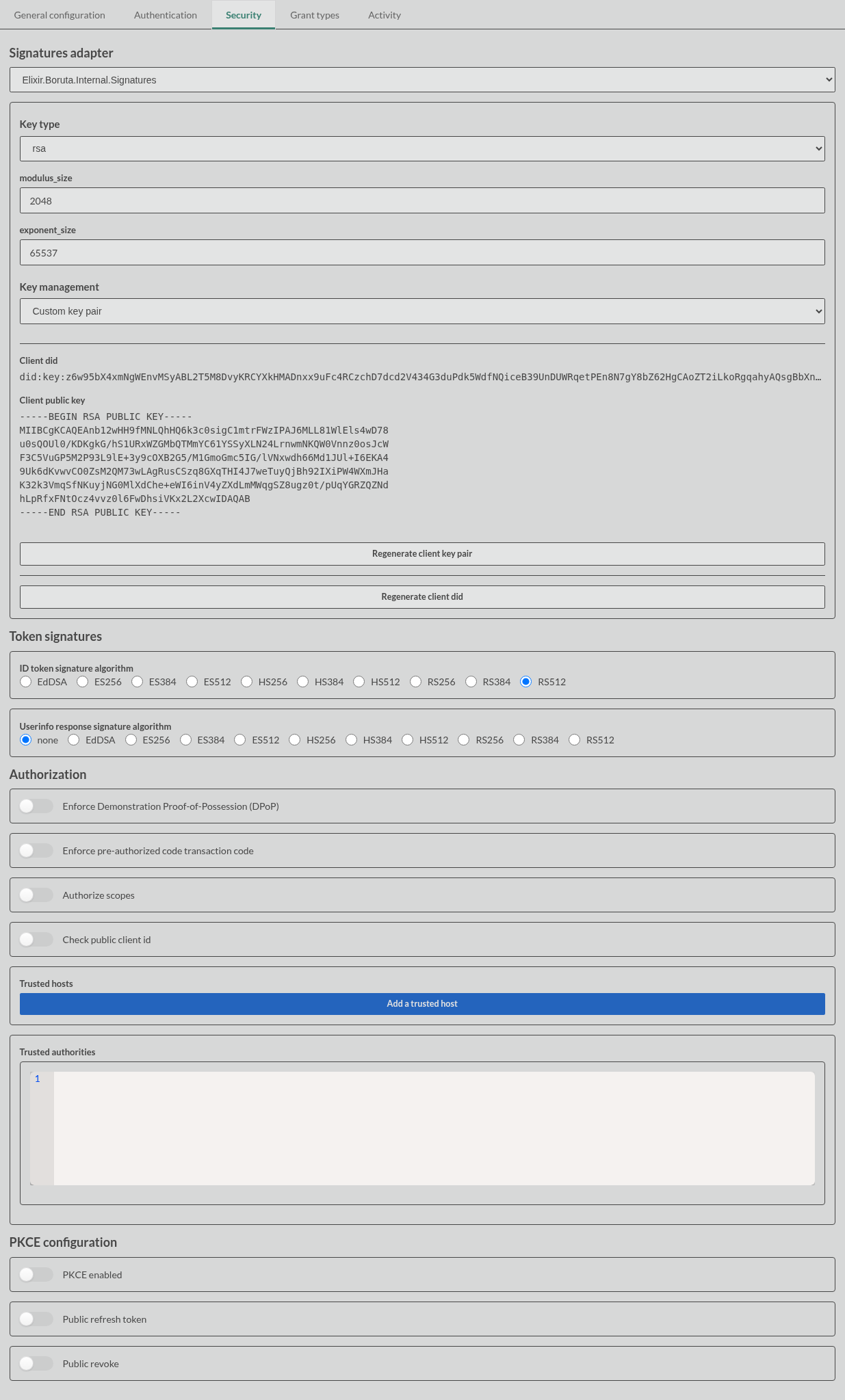Screen dimensions: 845x1400
Task: Click the END RSA PUBLIC KEY line
Action: 100,512
